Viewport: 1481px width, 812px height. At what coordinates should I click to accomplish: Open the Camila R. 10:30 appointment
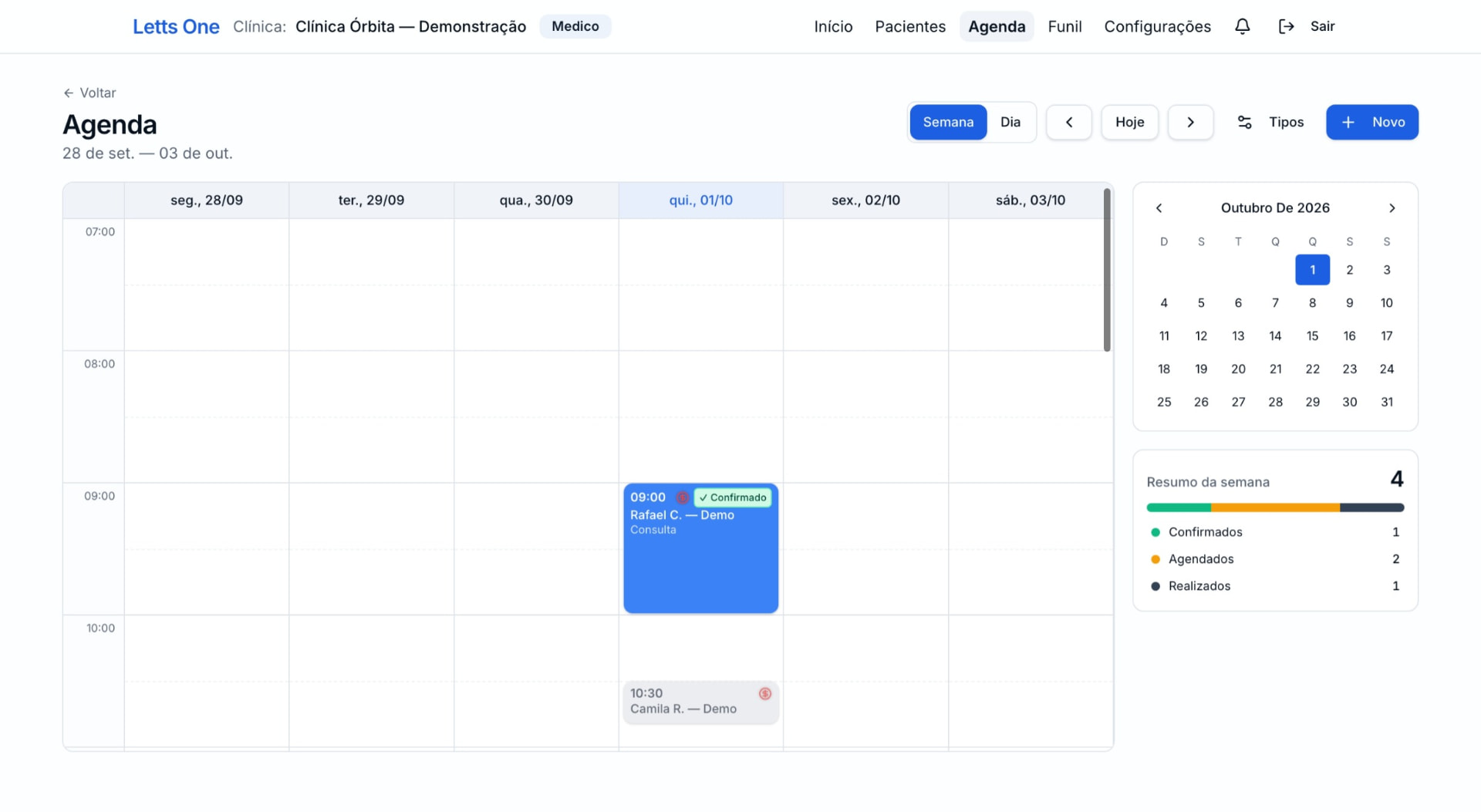[x=700, y=702]
